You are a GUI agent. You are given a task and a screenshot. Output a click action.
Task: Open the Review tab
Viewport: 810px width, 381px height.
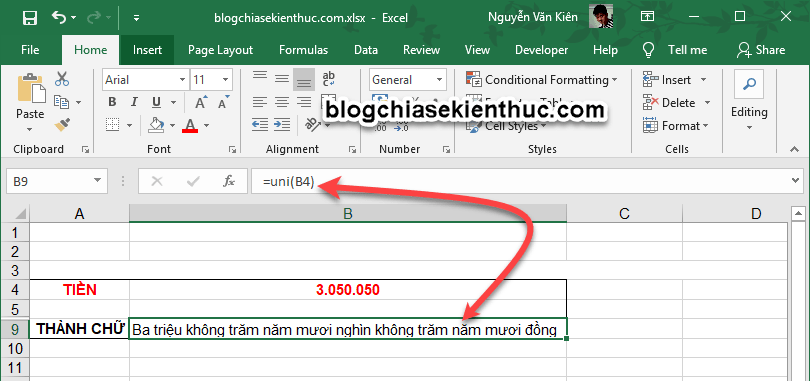(421, 50)
